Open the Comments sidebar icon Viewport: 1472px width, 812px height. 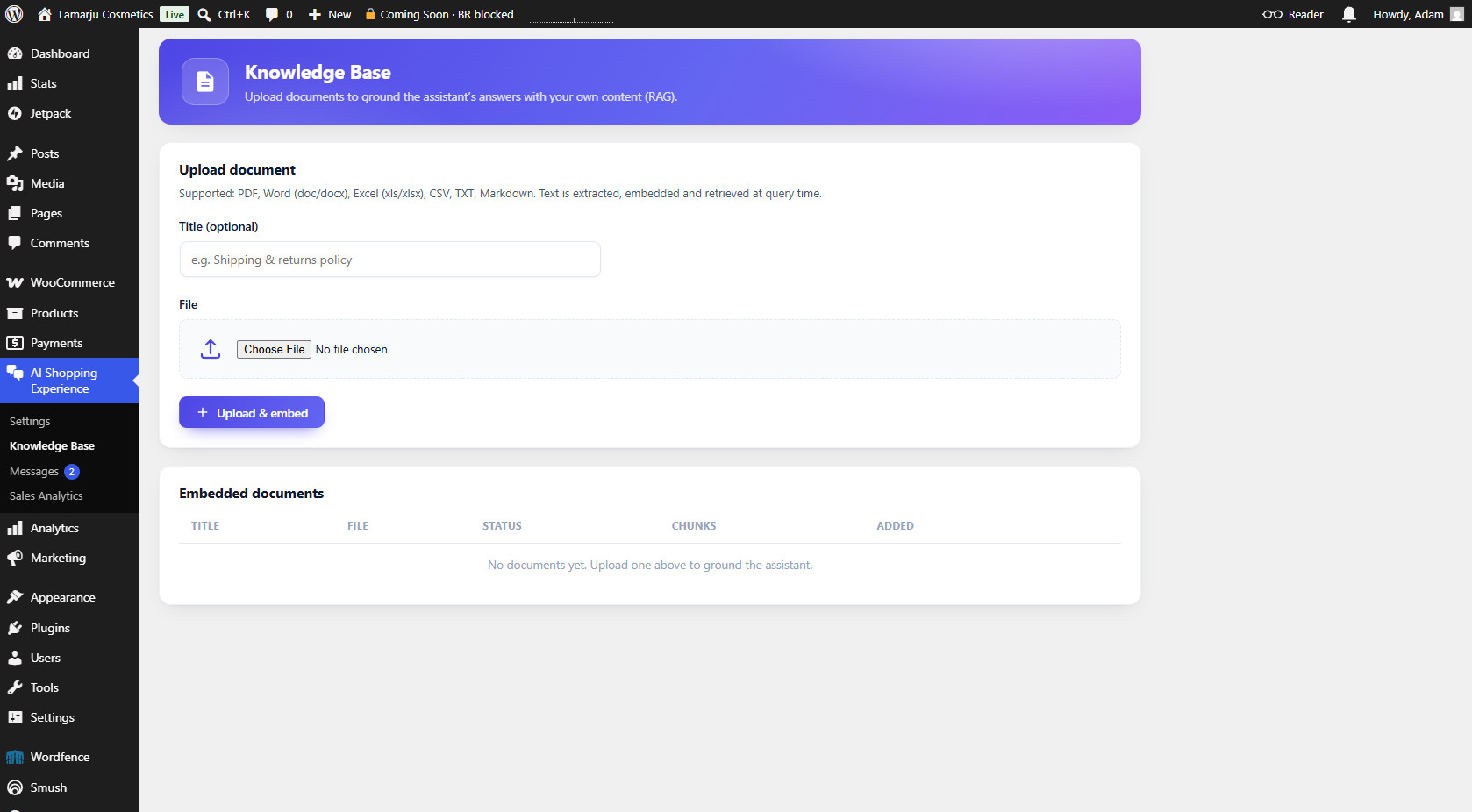[15, 243]
